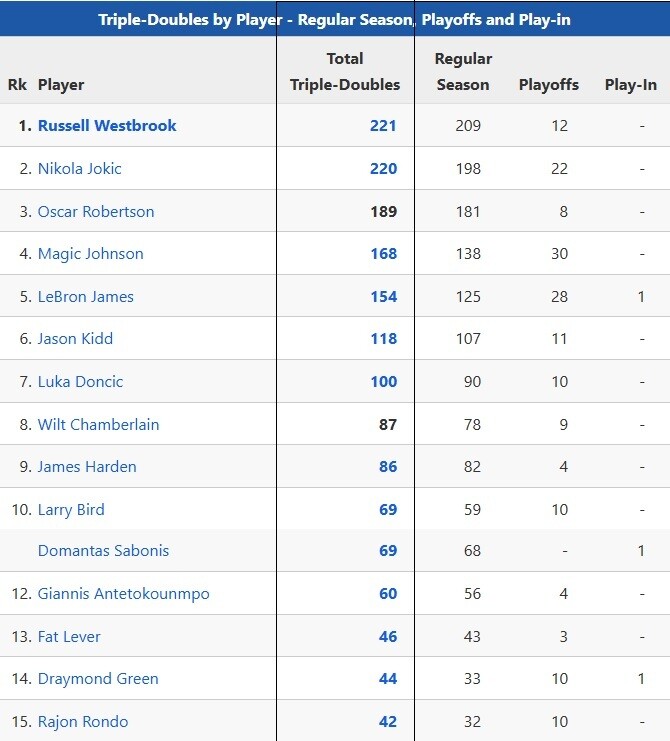Screen dimensions: 670x741
Task: Click the Playoffs column header
Action: (x=549, y=85)
